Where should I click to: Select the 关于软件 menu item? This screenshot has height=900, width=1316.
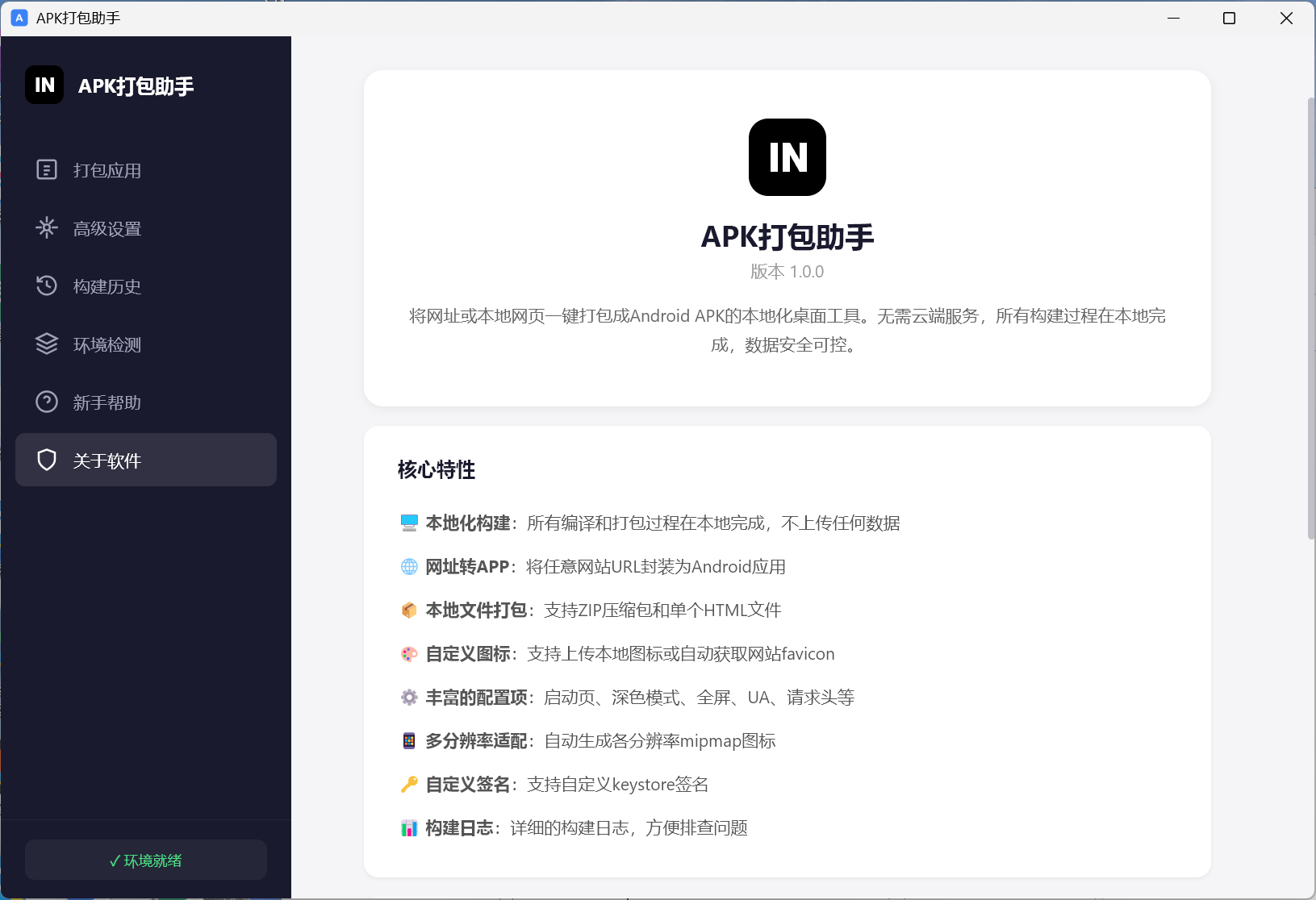[146, 460]
